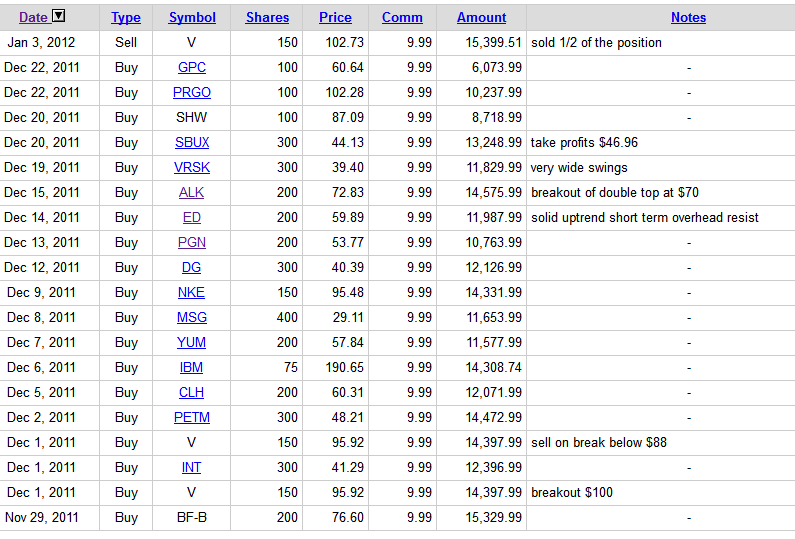The width and height of the screenshot is (795, 539).
Task: Open the INT symbol link
Action: click(191, 468)
